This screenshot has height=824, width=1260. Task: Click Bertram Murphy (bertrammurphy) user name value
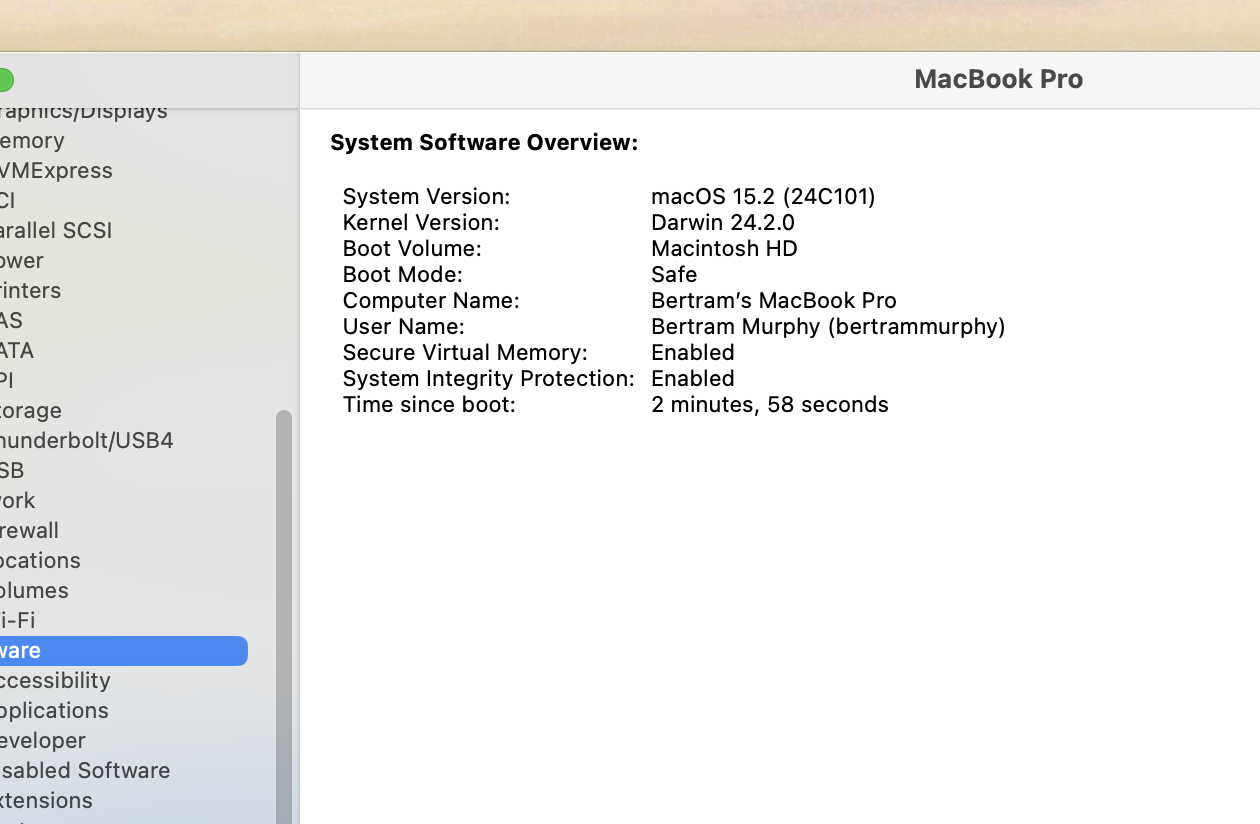coord(828,326)
